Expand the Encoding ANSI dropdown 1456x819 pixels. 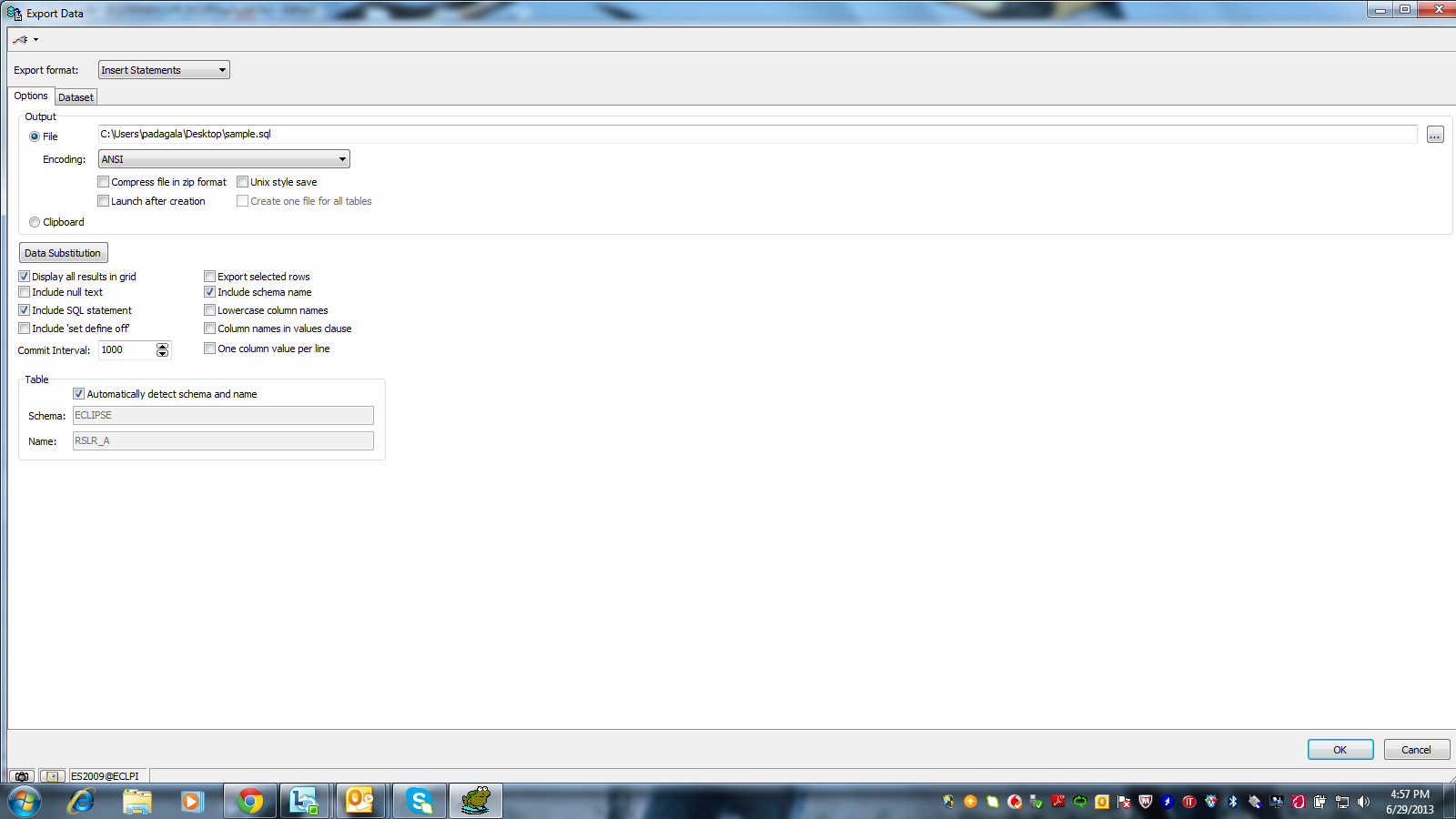(x=224, y=159)
